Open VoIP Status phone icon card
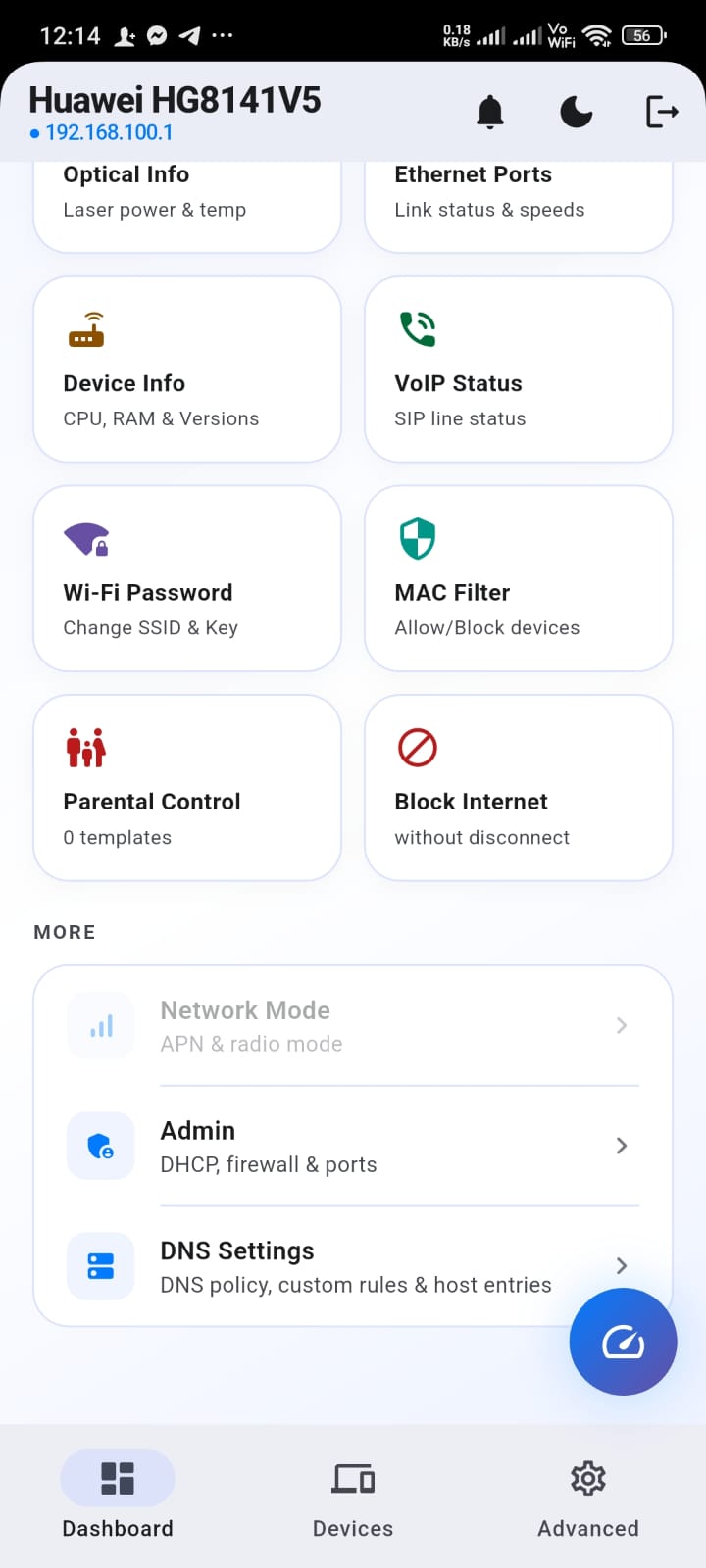Screen dimensions: 706x1568 [519, 369]
